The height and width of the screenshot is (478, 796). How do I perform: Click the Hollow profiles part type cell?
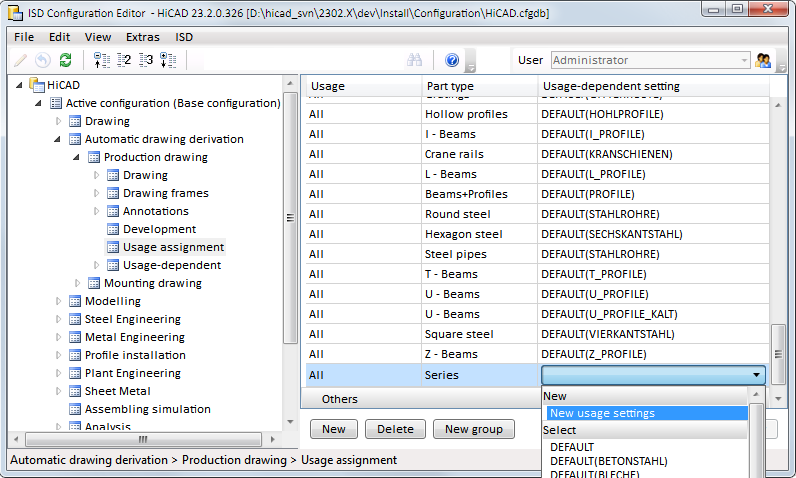(479, 114)
